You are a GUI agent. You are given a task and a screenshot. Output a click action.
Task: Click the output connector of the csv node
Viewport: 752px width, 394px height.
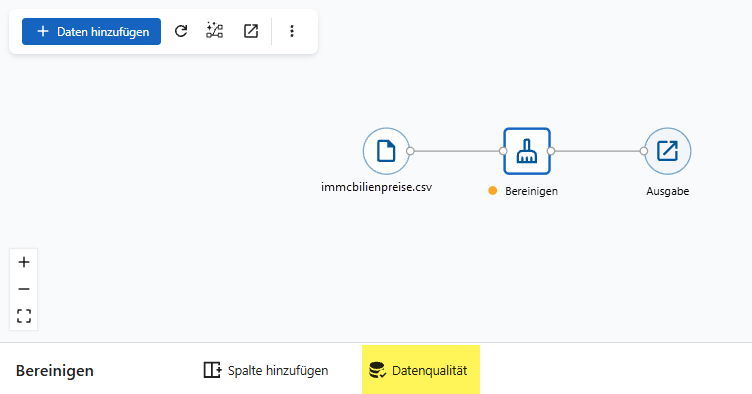tap(410, 151)
